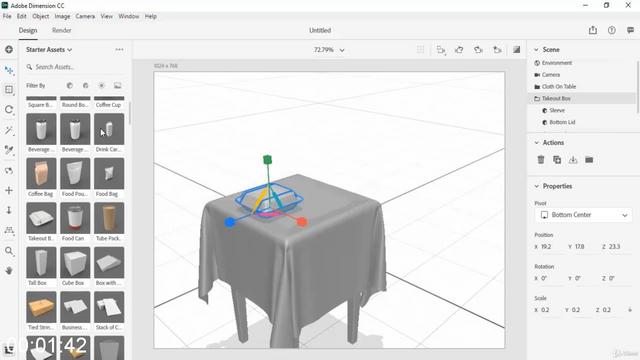This screenshot has height=360, width=640.
Task: Open the Help info icon
Action: (611, 30)
